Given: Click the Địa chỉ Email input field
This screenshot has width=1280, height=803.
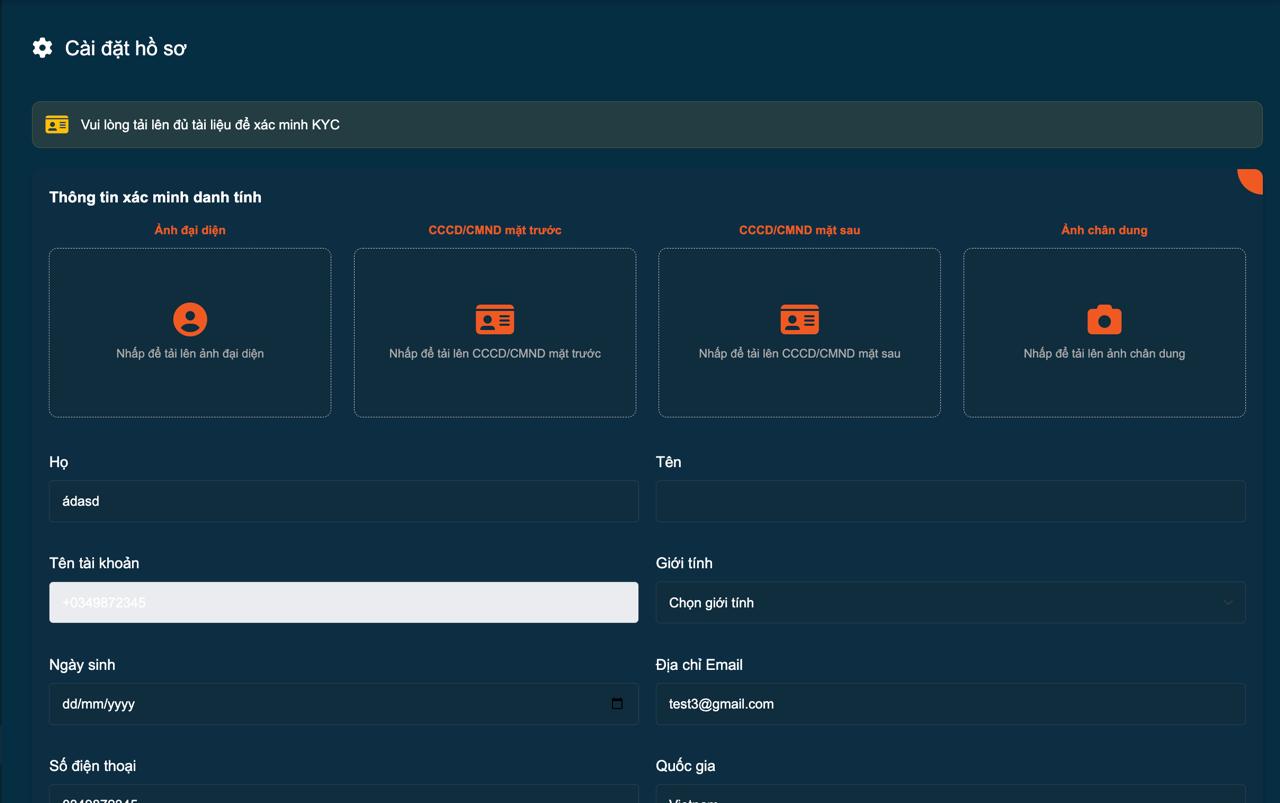Looking at the screenshot, I should pyautogui.click(x=950, y=704).
